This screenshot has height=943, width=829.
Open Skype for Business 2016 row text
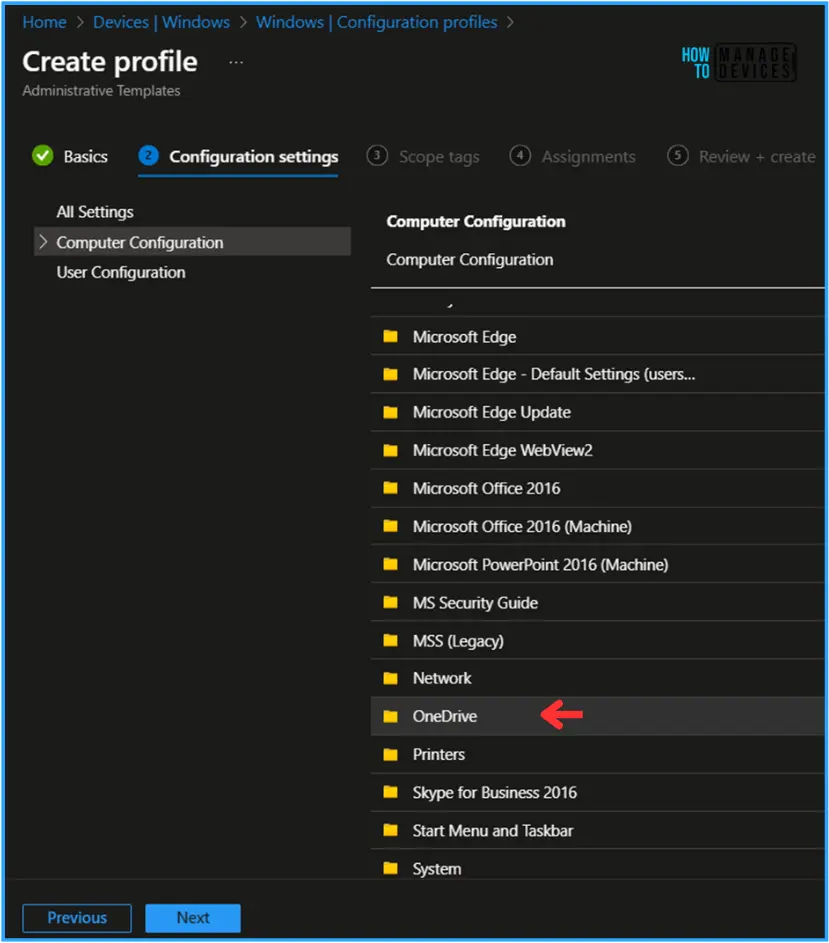point(495,793)
